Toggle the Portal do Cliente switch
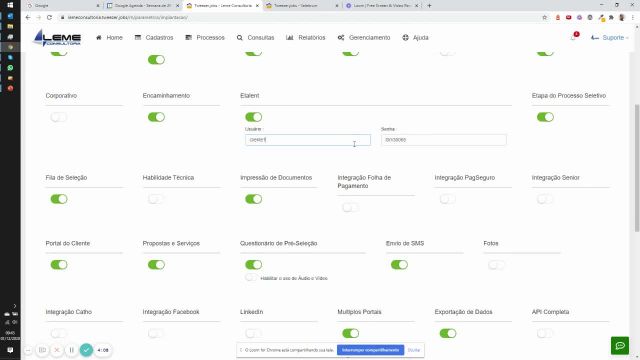640x360 pixels. tap(59, 265)
